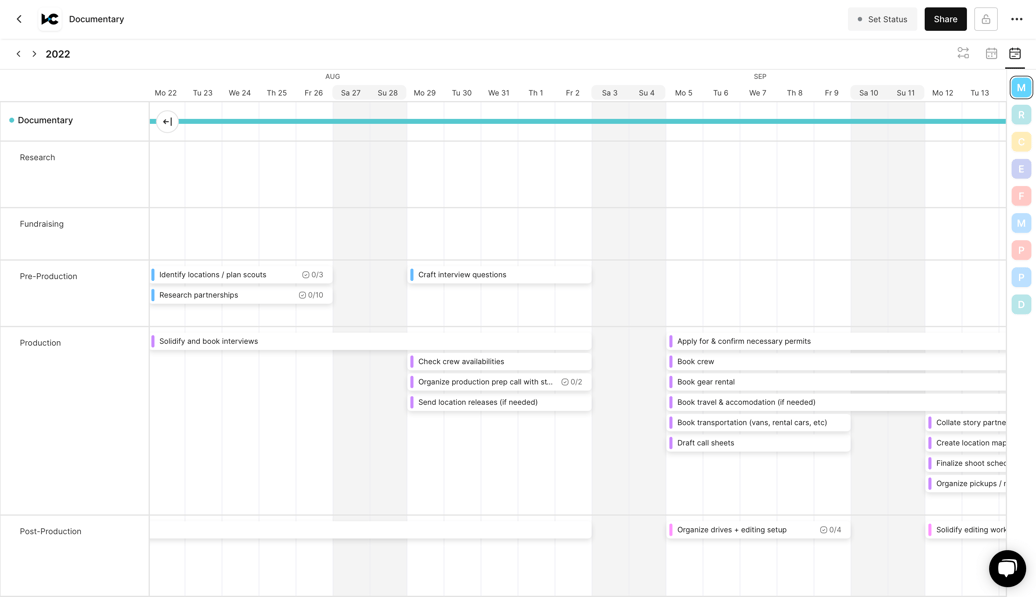This screenshot has width=1036, height=597.
Task: Open the private sharing lock icon
Action: (986, 18)
